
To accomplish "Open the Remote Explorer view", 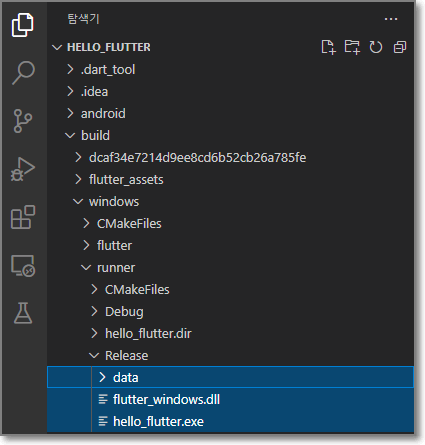I will (23, 266).
